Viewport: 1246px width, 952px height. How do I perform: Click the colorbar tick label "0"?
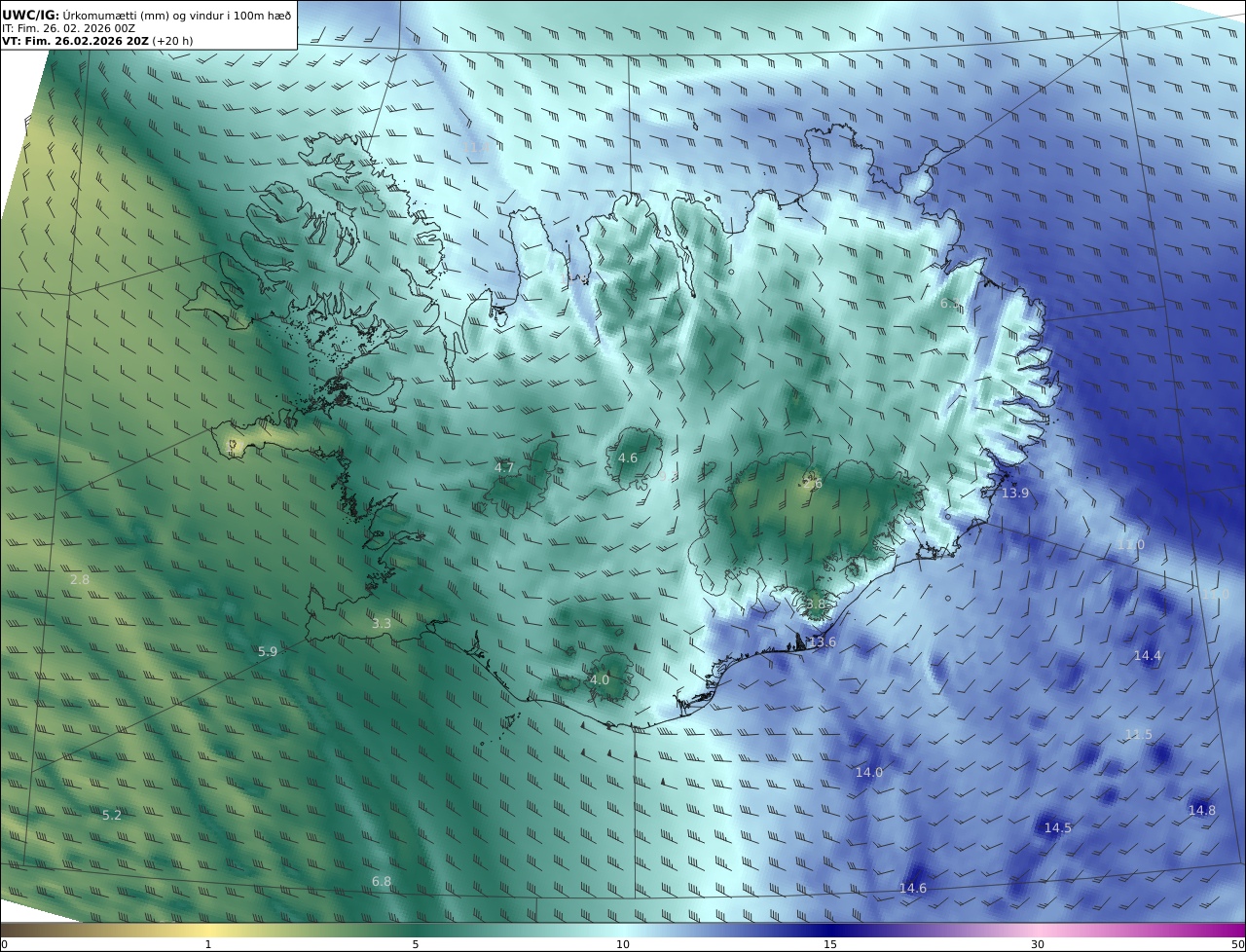click(x=4, y=944)
